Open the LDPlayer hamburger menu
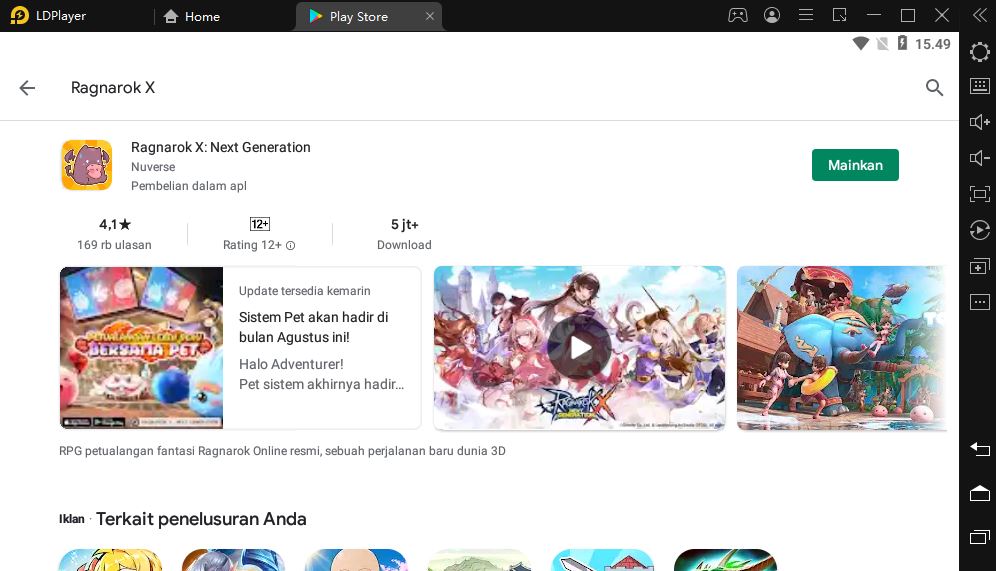This screenshot has height=571, width=996. click(805, 15)
